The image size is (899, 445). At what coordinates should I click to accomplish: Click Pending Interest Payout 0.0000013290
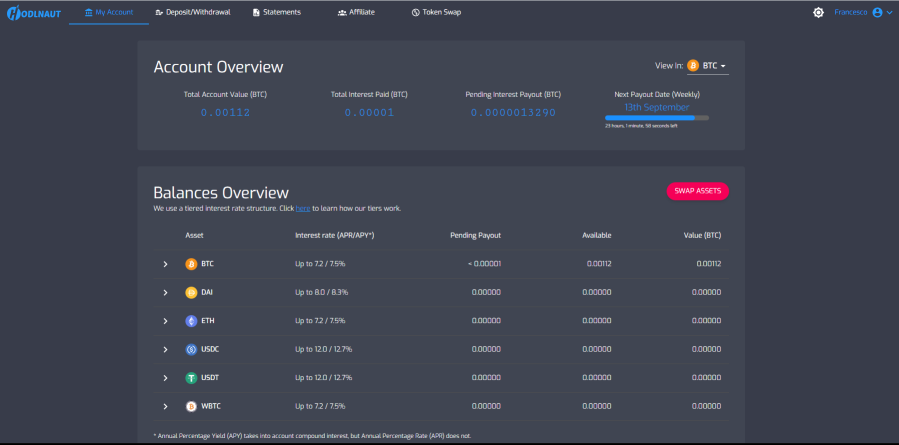click(513, 113)
